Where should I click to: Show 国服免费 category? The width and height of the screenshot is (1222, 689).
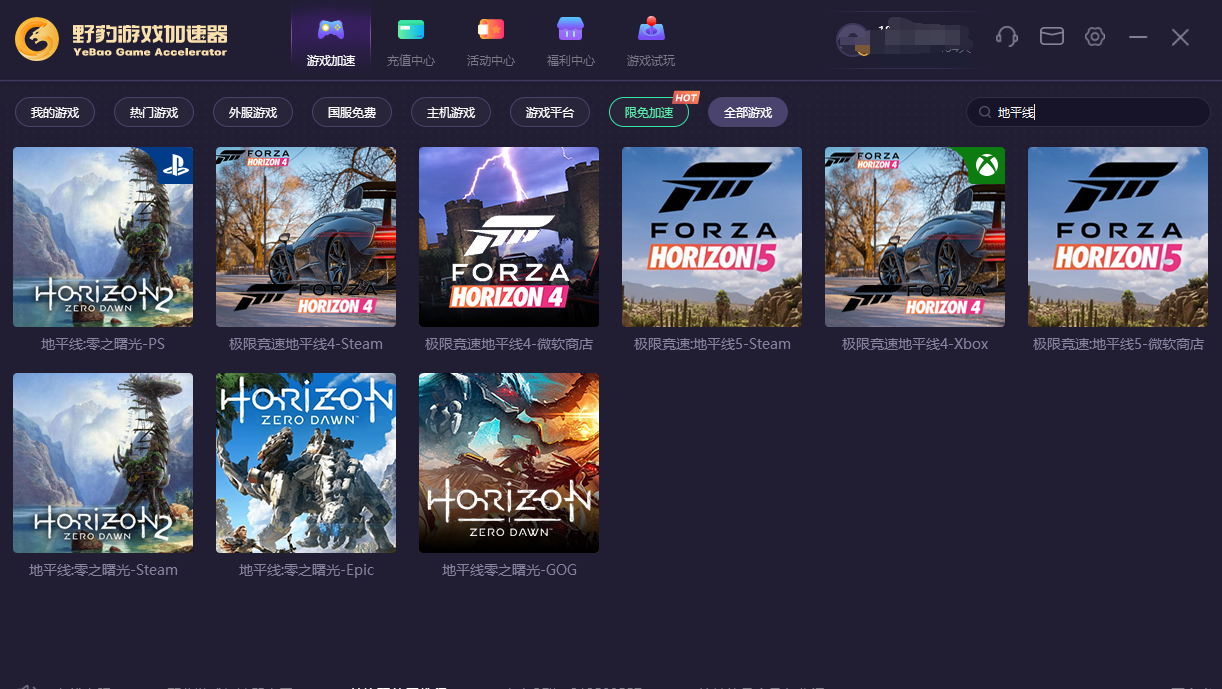pyautogui.click(x=352, y=113)
